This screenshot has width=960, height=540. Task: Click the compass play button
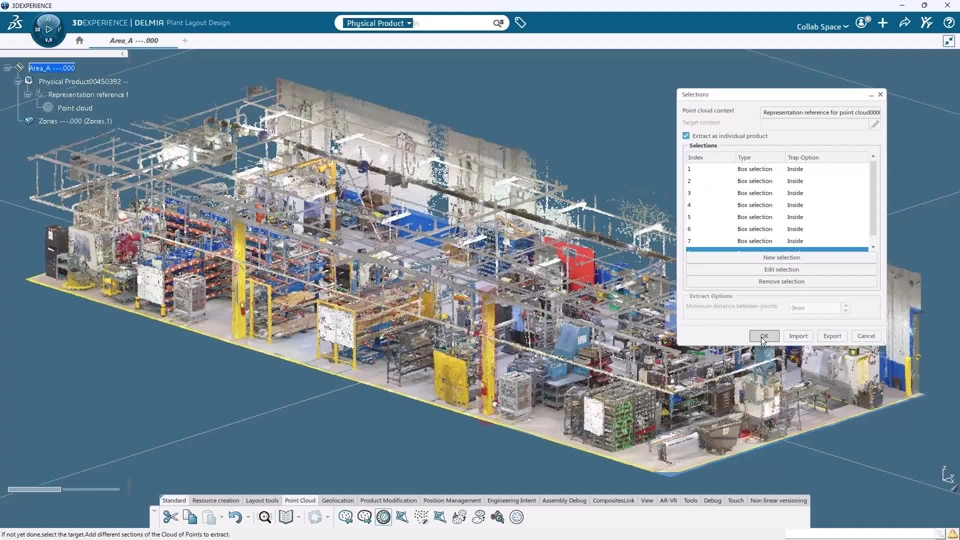[x=48, y=29]
